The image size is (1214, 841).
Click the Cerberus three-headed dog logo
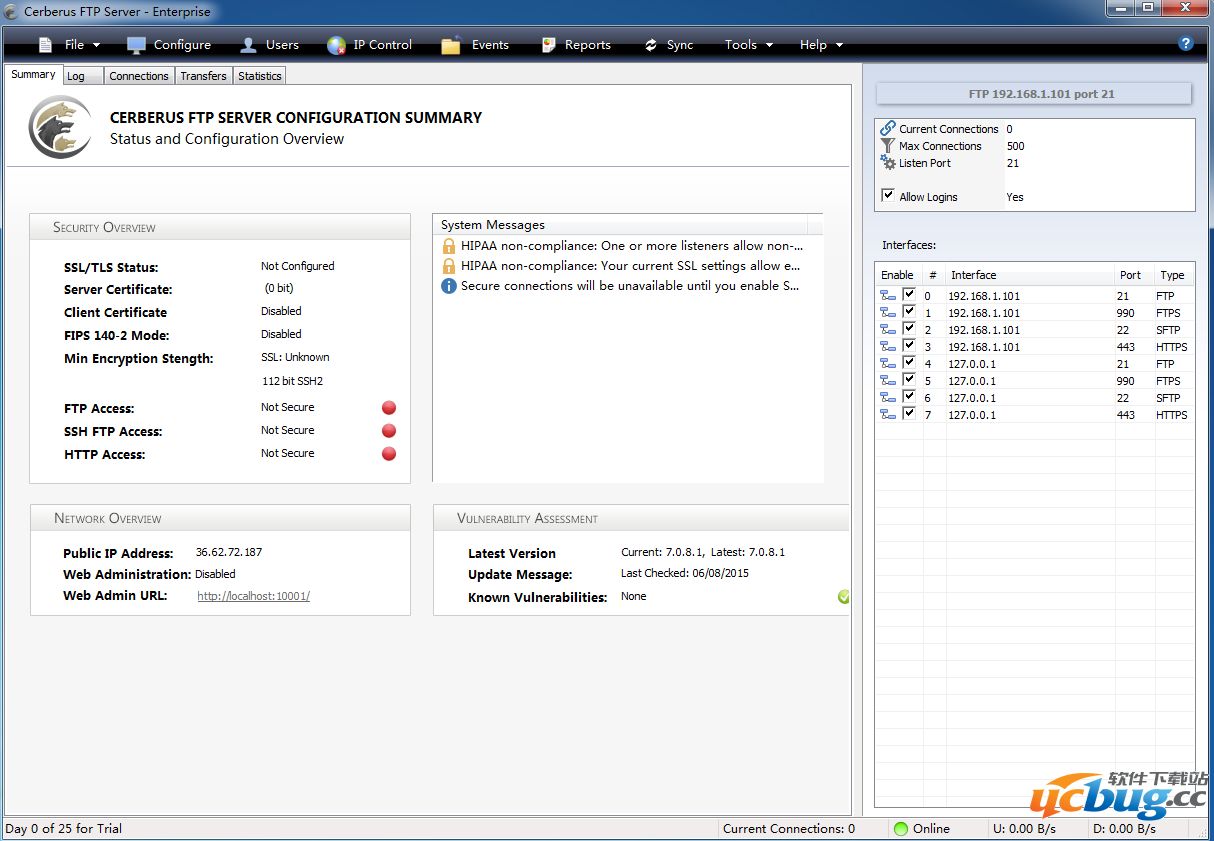click(x=60, y=127)
